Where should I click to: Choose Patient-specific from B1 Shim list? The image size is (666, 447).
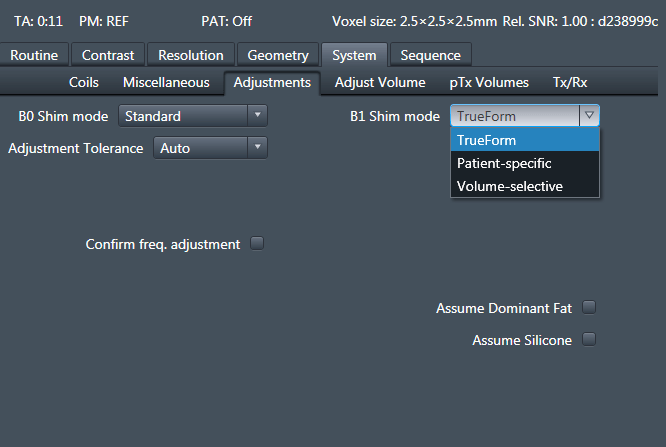click(x=504, y=163)
